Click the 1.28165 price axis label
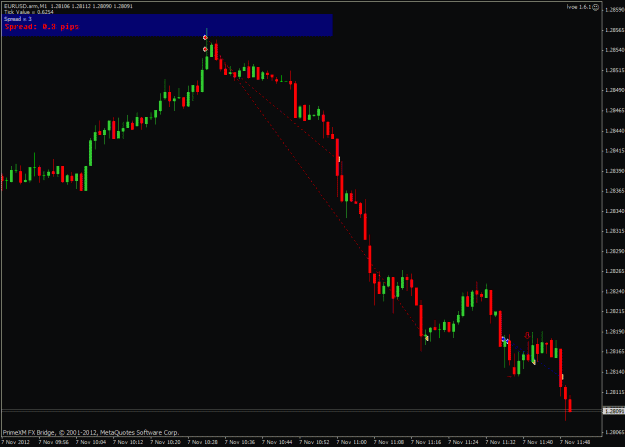625x447 pixels. [x=614, y=352]
